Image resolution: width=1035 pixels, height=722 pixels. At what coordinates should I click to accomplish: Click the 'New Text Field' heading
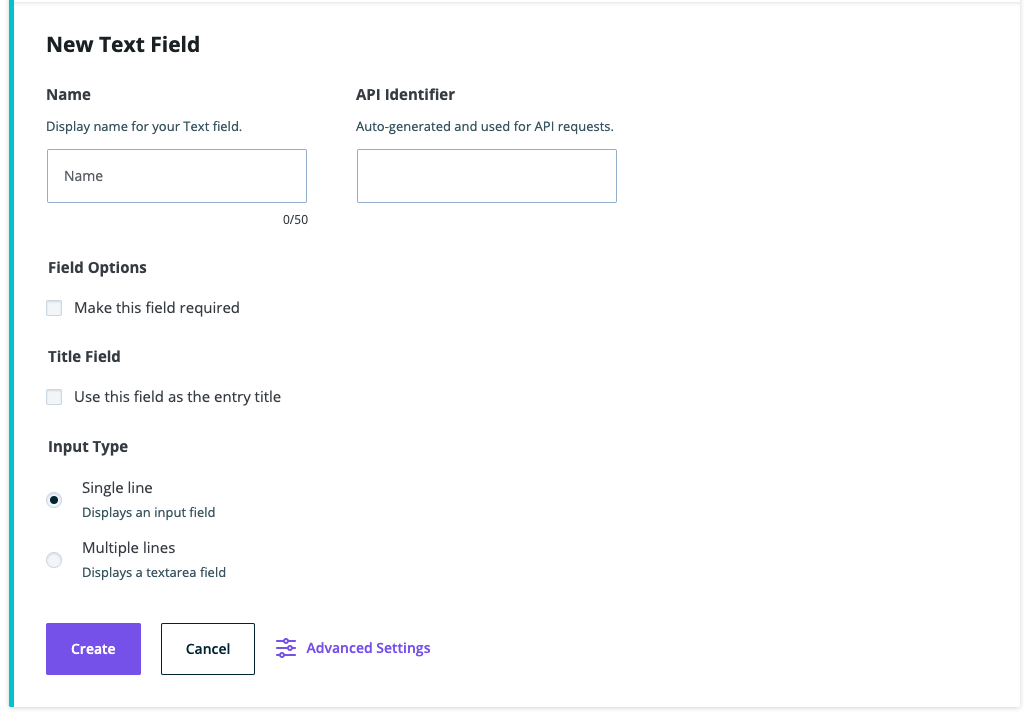123,45
